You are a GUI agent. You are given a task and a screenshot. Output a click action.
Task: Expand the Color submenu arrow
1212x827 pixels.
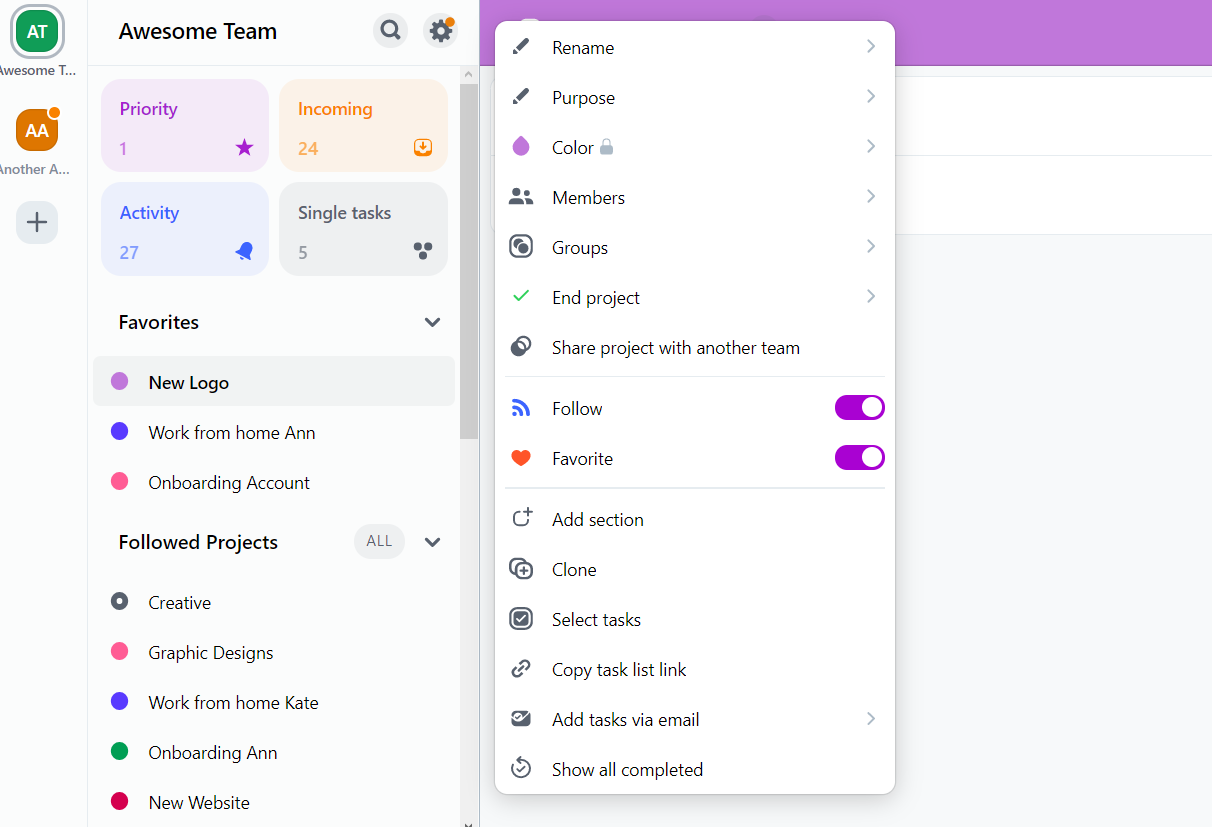pyautogui.click(x=871, y=147)
